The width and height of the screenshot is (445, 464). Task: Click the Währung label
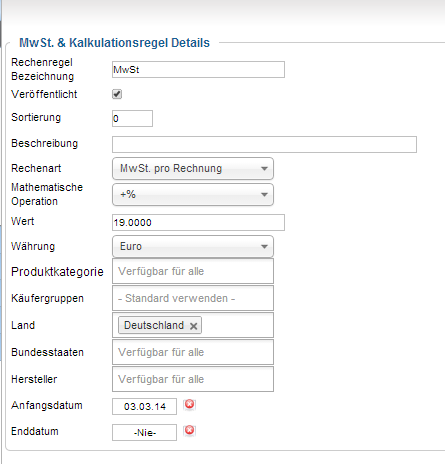pos(33,246)
